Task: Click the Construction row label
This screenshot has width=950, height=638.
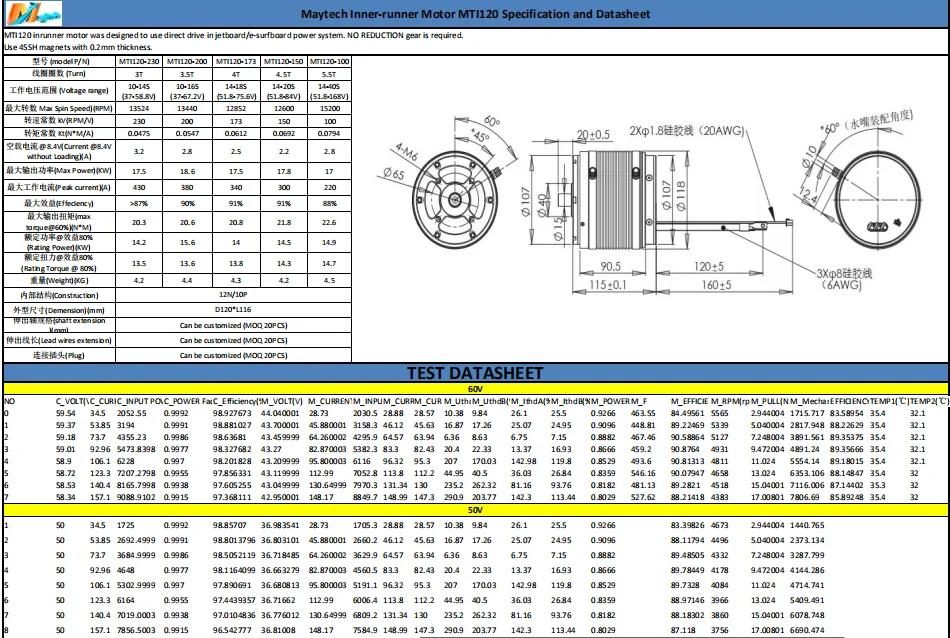Action: click(x=59, y=296)
